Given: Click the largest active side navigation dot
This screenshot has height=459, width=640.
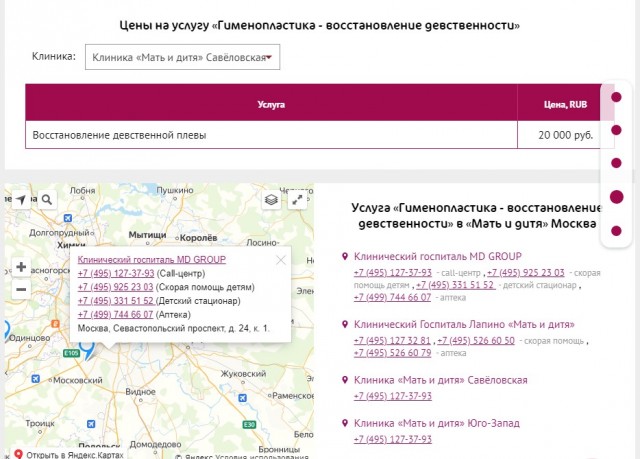Looking at the screenshot, I should point(616,197).
